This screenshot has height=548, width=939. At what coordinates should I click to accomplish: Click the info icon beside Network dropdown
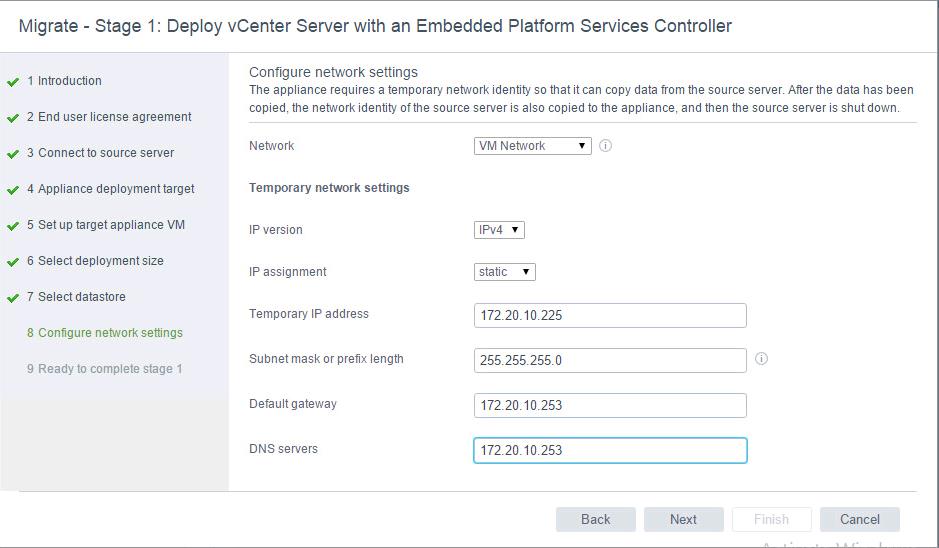(605, 146)
